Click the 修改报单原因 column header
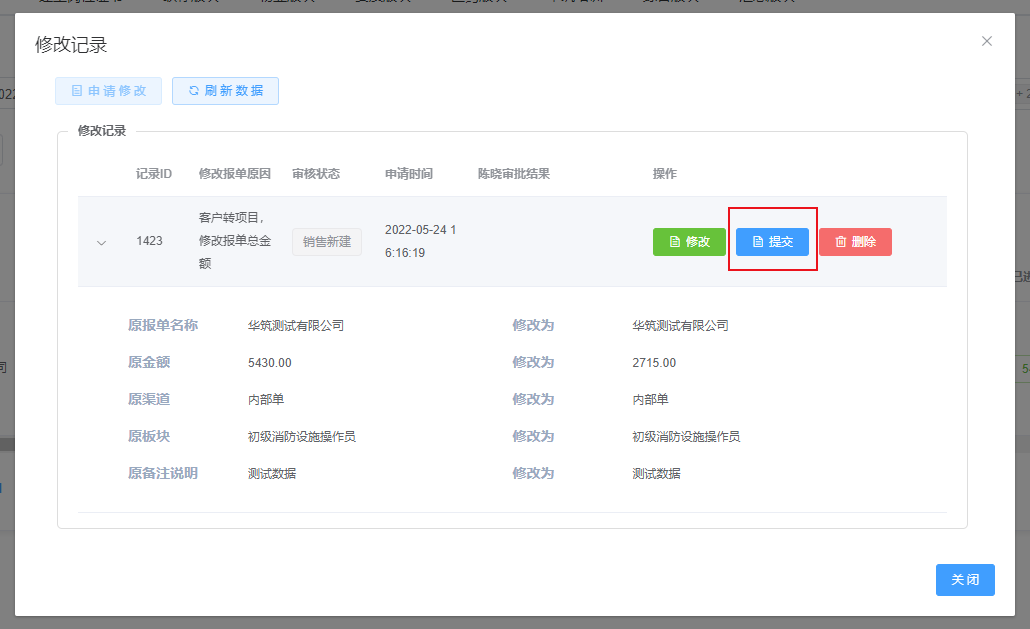This screenshot has width=1030, height=629. 235,174
